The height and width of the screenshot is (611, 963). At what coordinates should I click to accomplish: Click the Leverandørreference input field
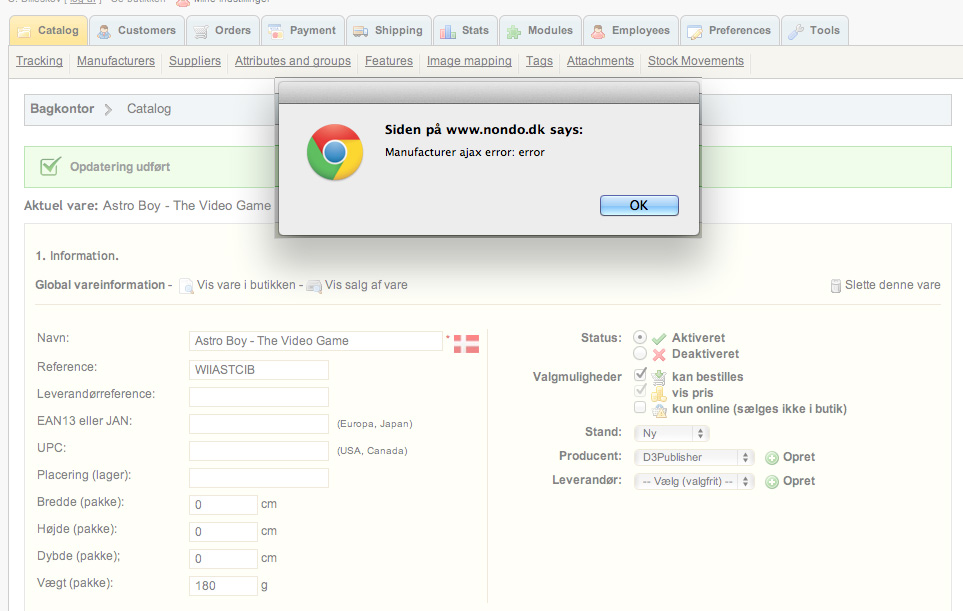(259, 397)
